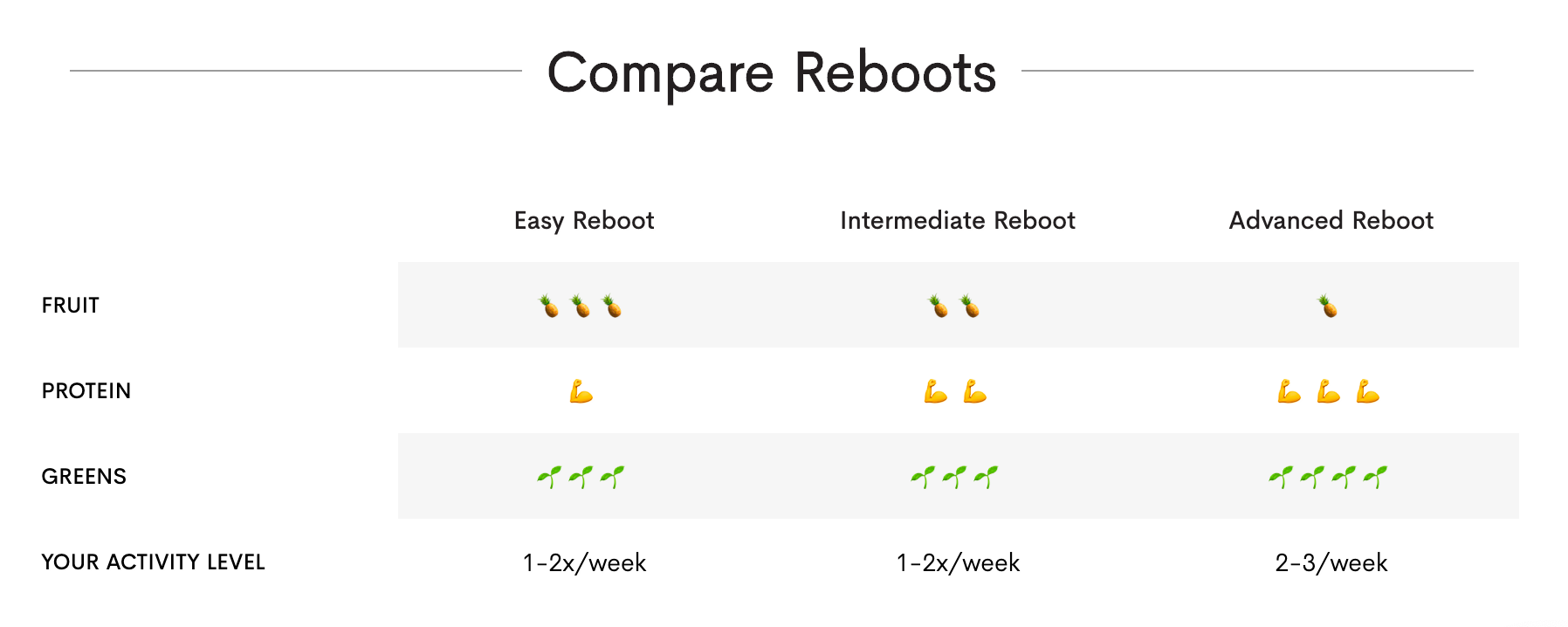
Task: Click the first muscle icon under Intermediate Reboot
Action: point(936,391)
